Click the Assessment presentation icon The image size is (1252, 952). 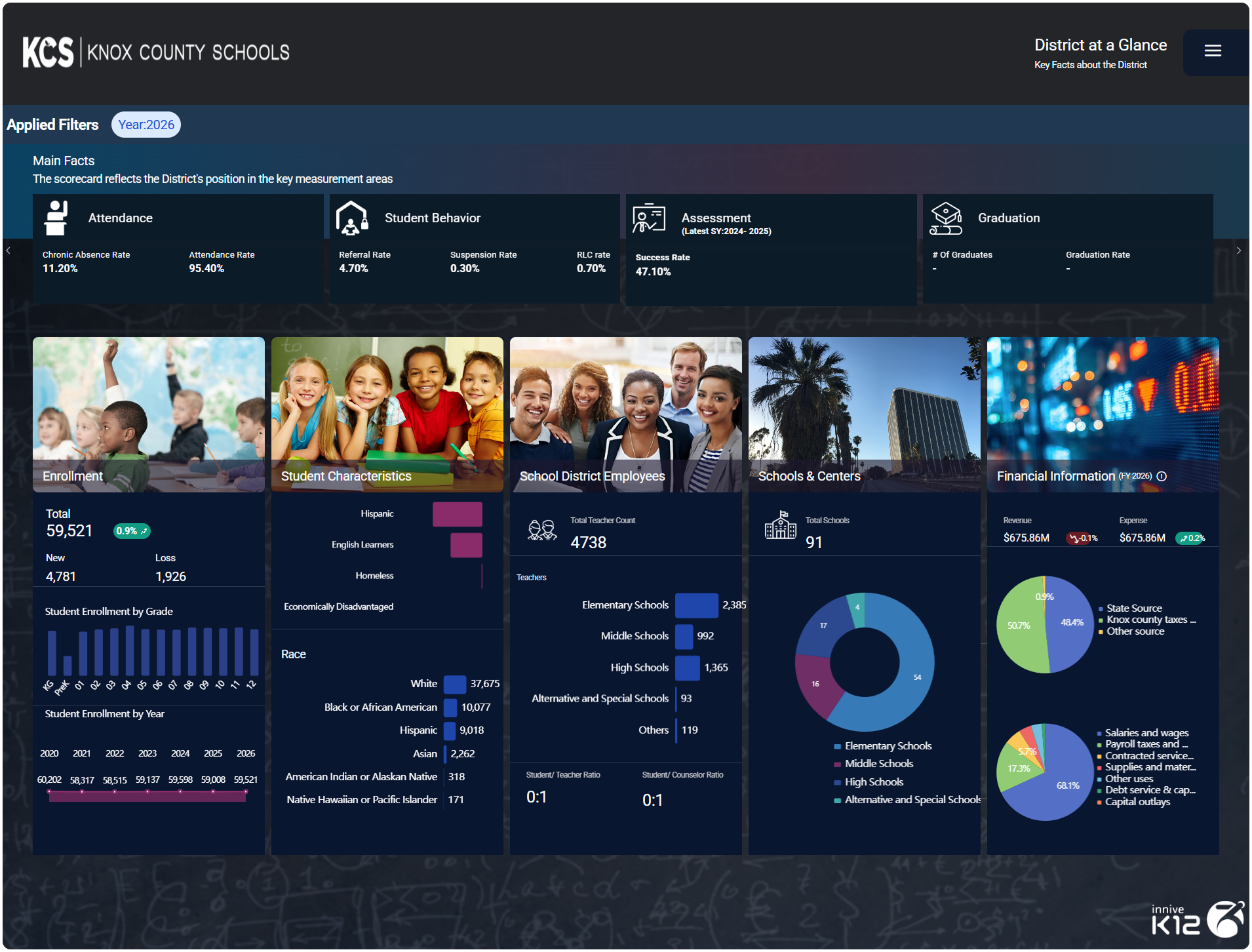coord(648,218)
